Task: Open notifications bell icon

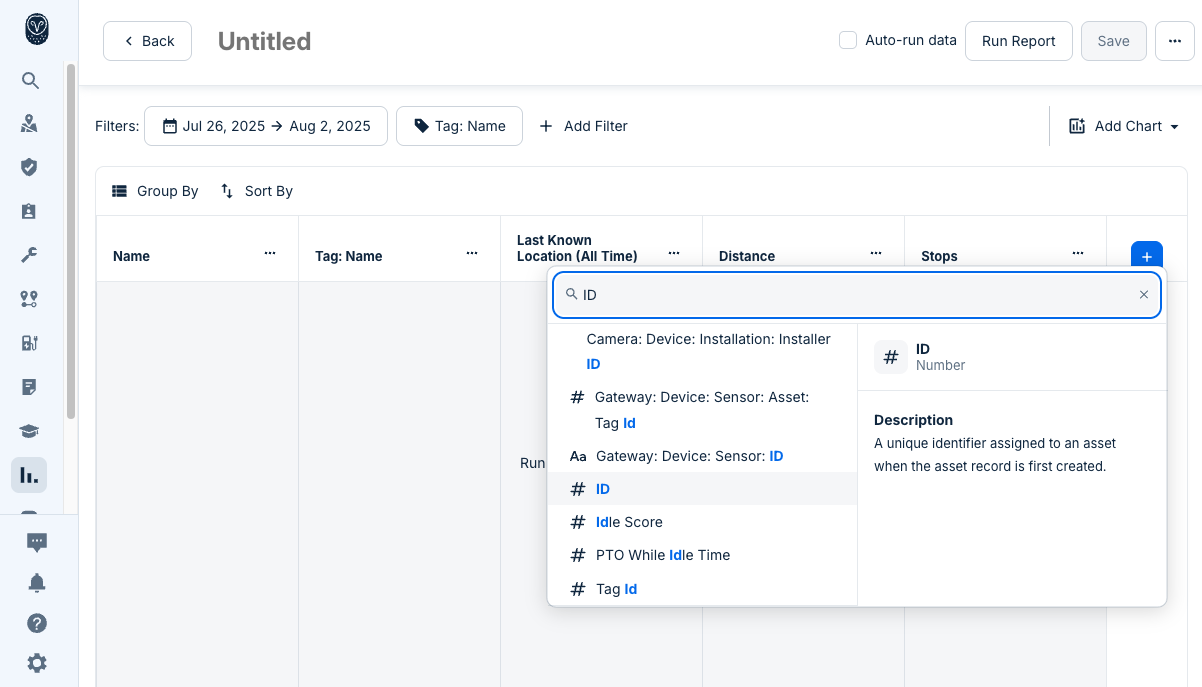Action: tap(37, 583)
